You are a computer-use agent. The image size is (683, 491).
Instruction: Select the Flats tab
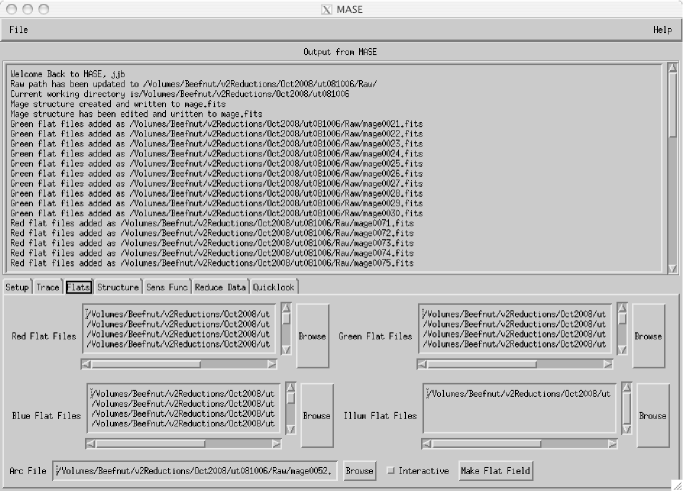78,287
